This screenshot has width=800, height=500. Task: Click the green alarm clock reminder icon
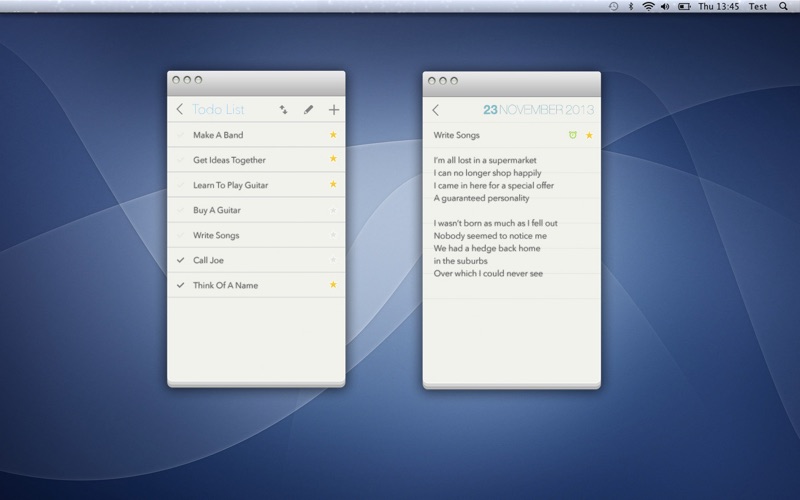click(x=572, y=135)
